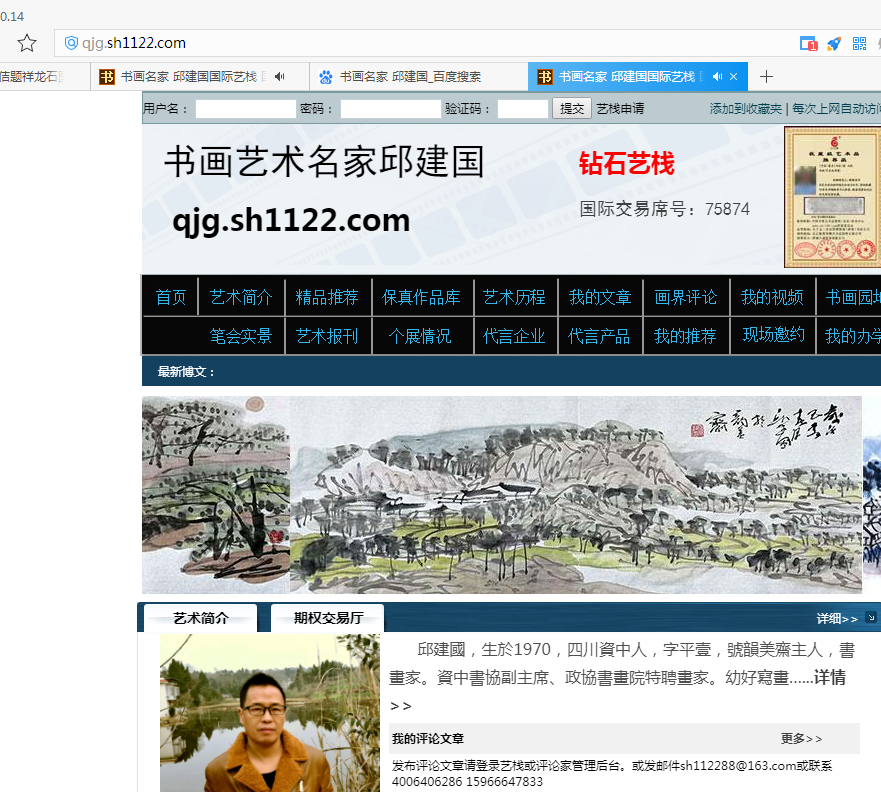Click the 最新博文 label
881x792 pixels.
tap(186, 372)
